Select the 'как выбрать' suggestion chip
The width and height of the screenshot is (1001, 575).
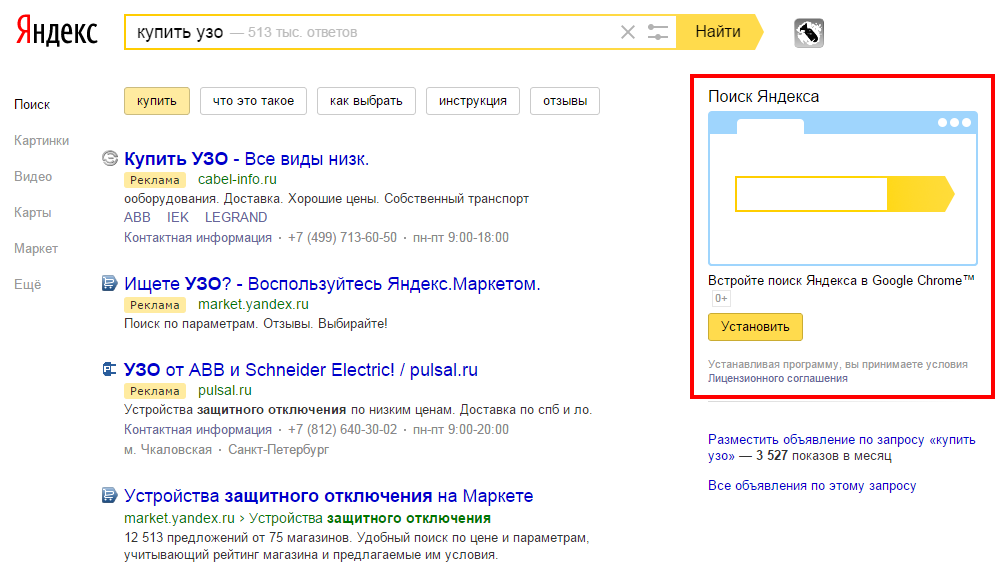pos(366,101)
